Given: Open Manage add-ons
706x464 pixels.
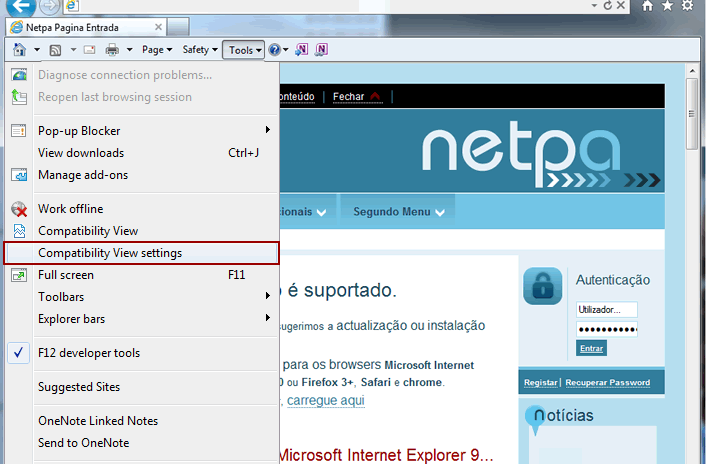Looking at the screenshot, I should (x=142, y=175).
